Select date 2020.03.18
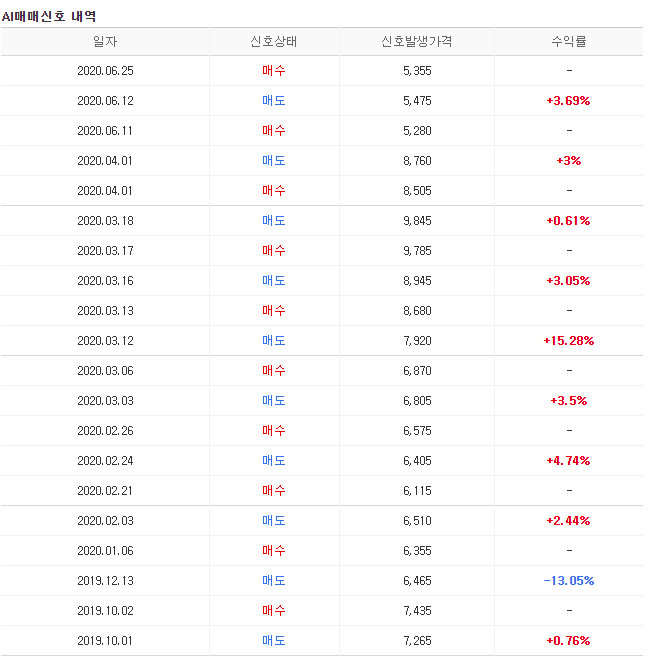The height and width of the screenshot is (660, 651). pos(105,221)
